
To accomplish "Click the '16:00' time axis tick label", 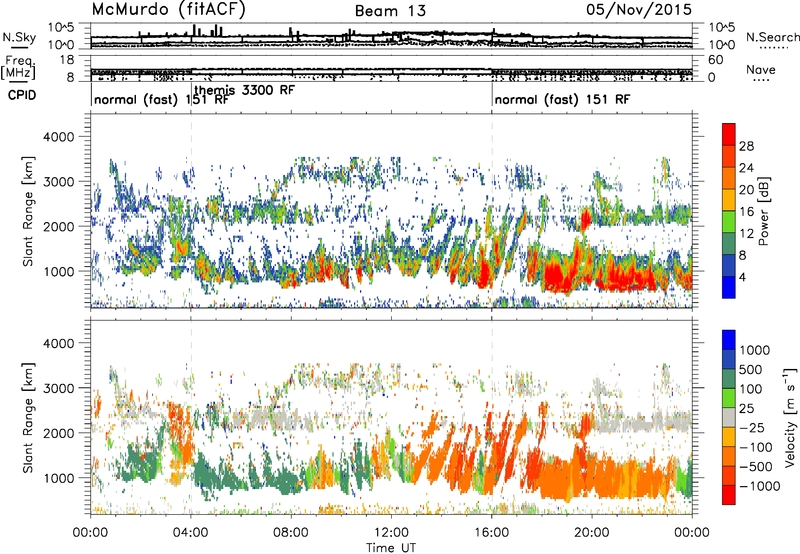I will [x=491, y=533].
